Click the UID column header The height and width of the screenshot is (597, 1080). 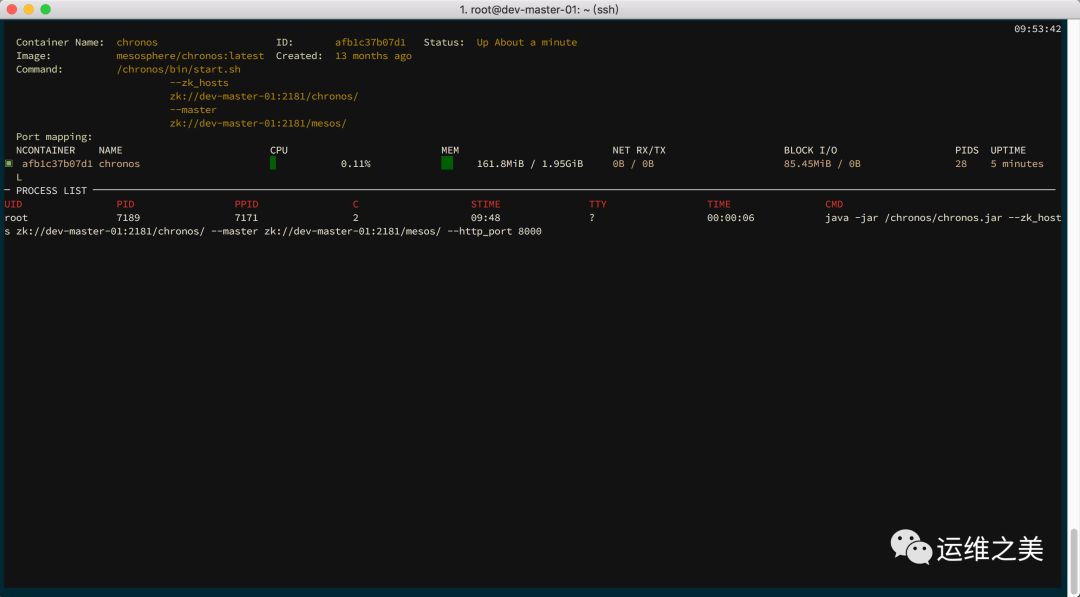13,205
